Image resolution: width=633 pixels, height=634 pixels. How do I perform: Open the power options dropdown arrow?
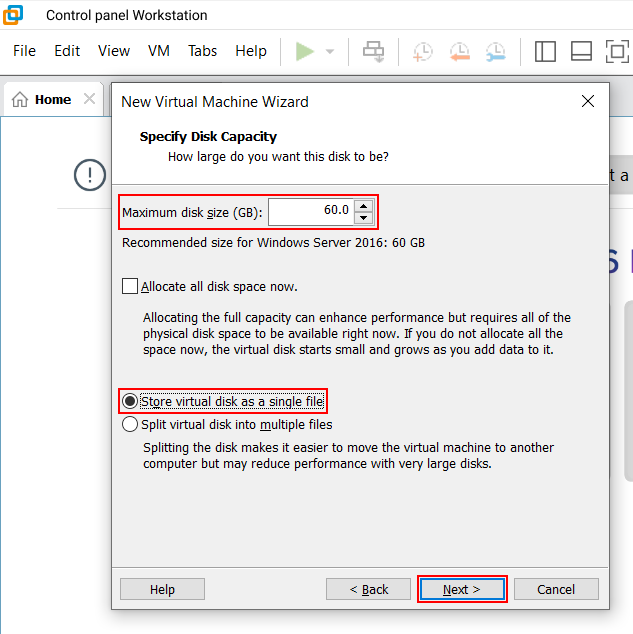330,51
